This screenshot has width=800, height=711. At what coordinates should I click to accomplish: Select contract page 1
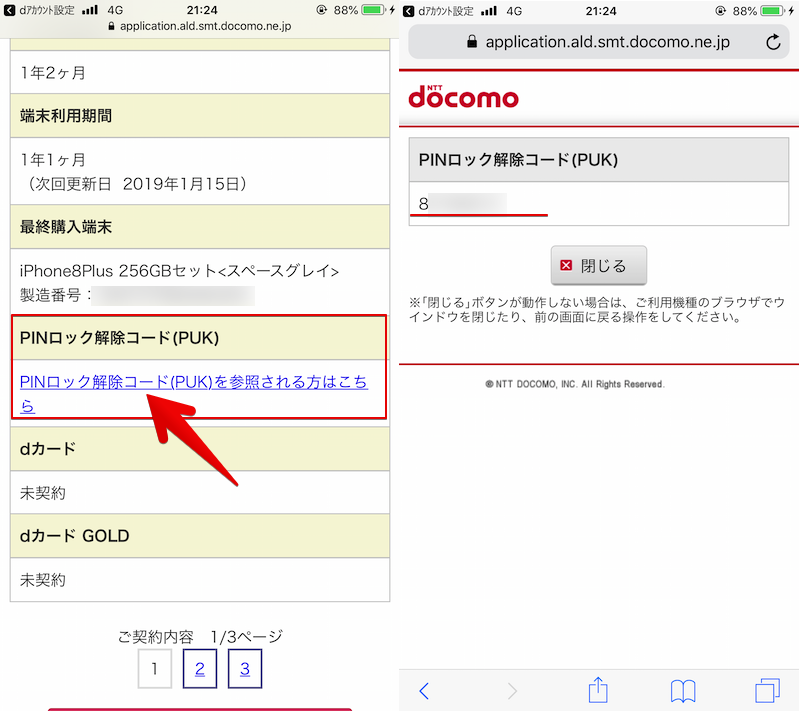pyautogui.click(x=154, y=669)
